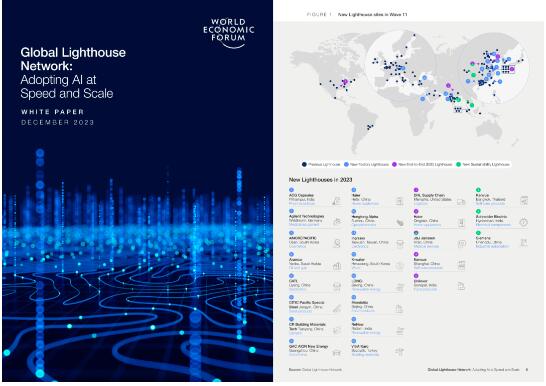Image resolution: width=546 pixels, height=386 pixels.
Task: Click the industry icon beside Agilent Technologies
Action: point(336,222)
